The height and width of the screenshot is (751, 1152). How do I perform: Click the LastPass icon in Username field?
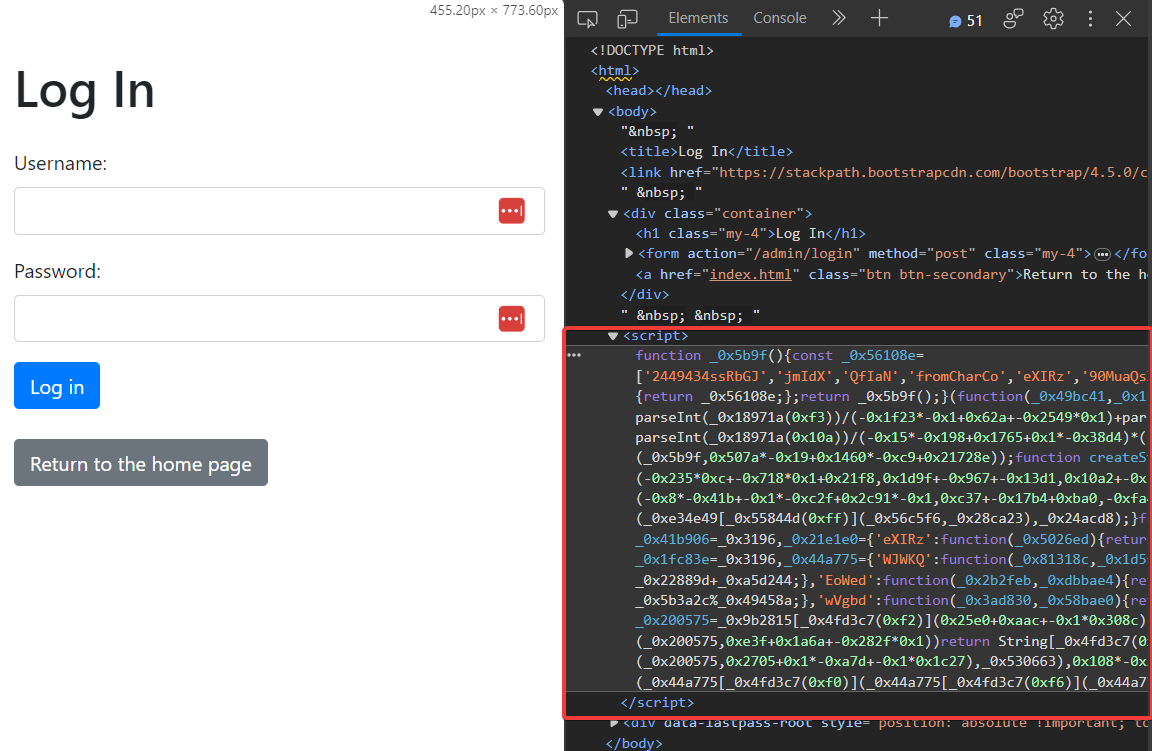pos(511,211)
